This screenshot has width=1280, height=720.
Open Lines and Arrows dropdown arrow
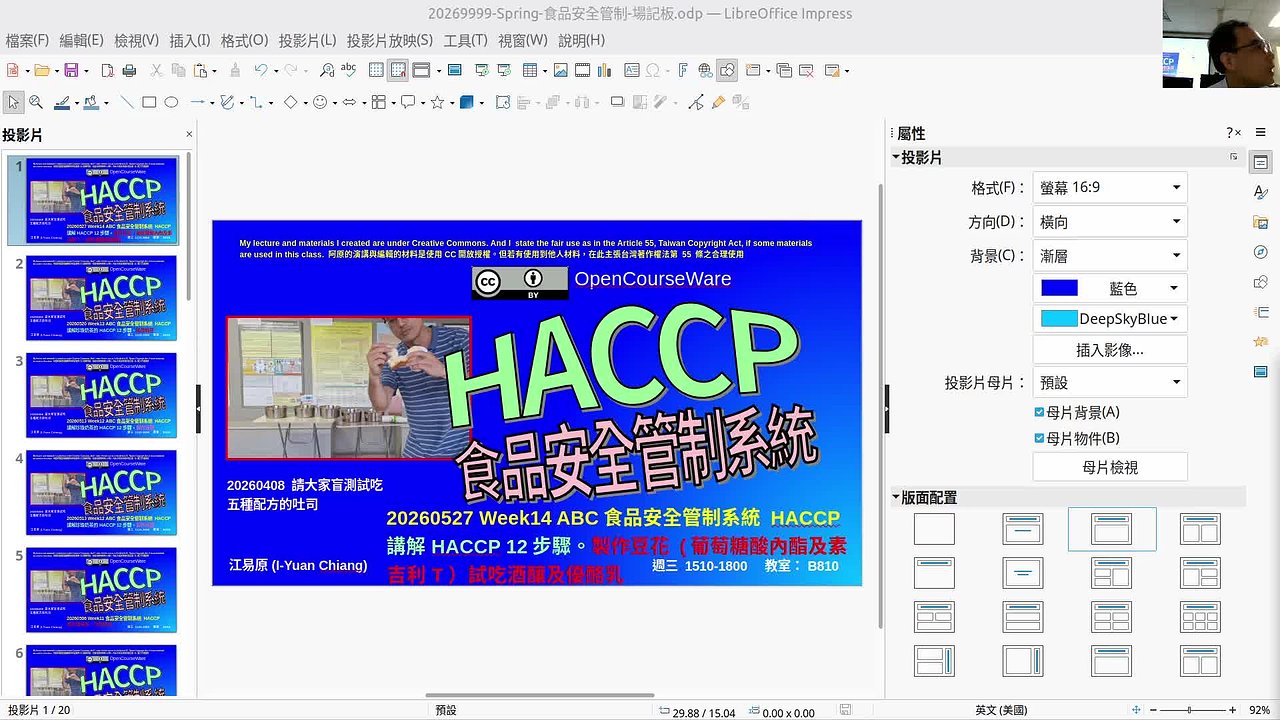coord(212,102)
